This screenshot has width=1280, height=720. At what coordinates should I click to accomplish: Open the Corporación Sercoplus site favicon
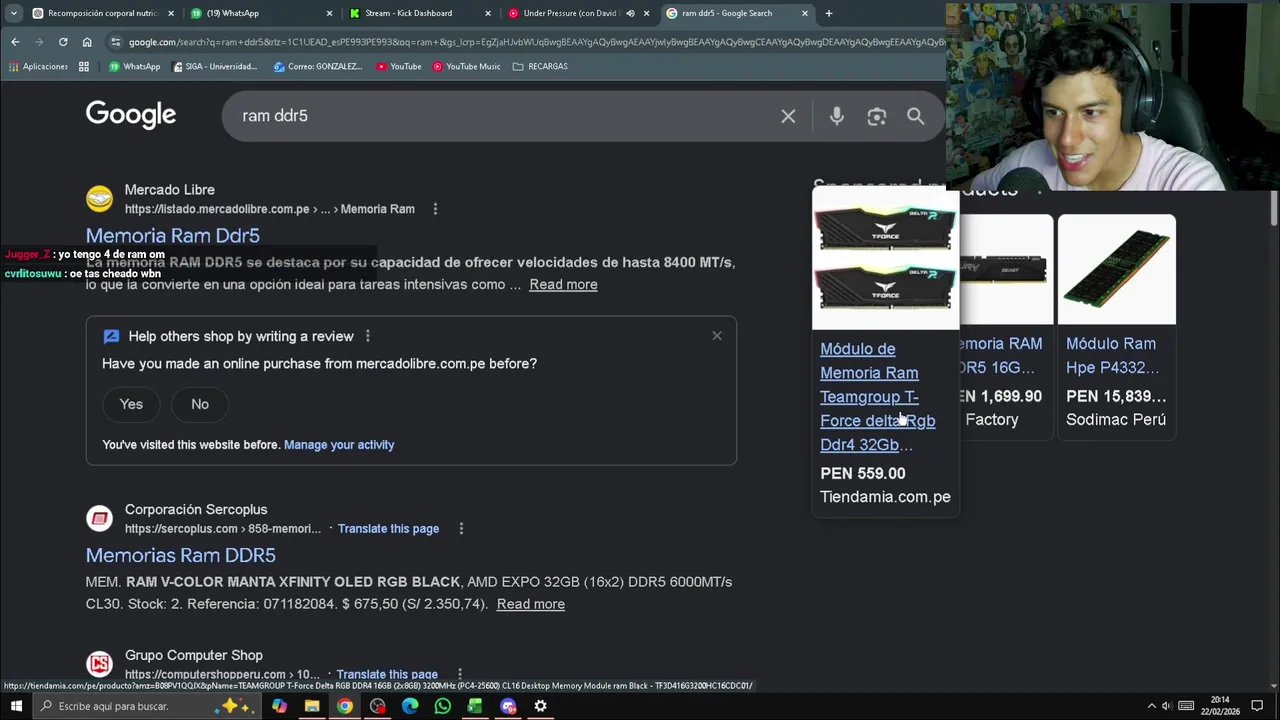[x=99, y=518]
